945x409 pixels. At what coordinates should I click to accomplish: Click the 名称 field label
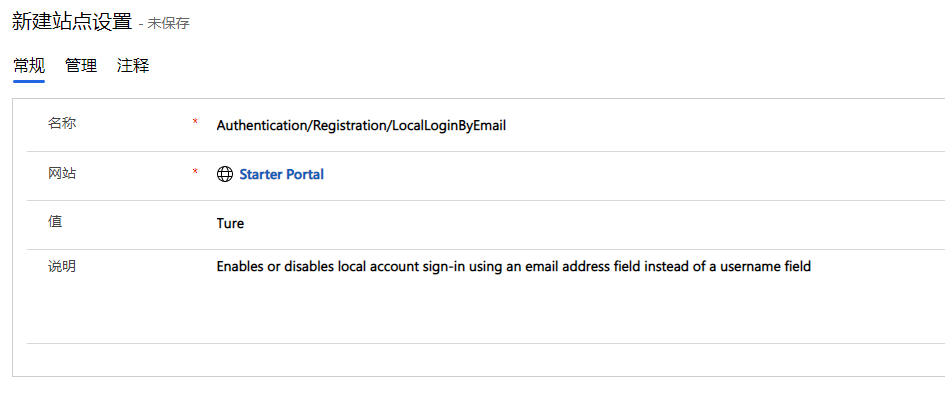[x=62, y=123]
